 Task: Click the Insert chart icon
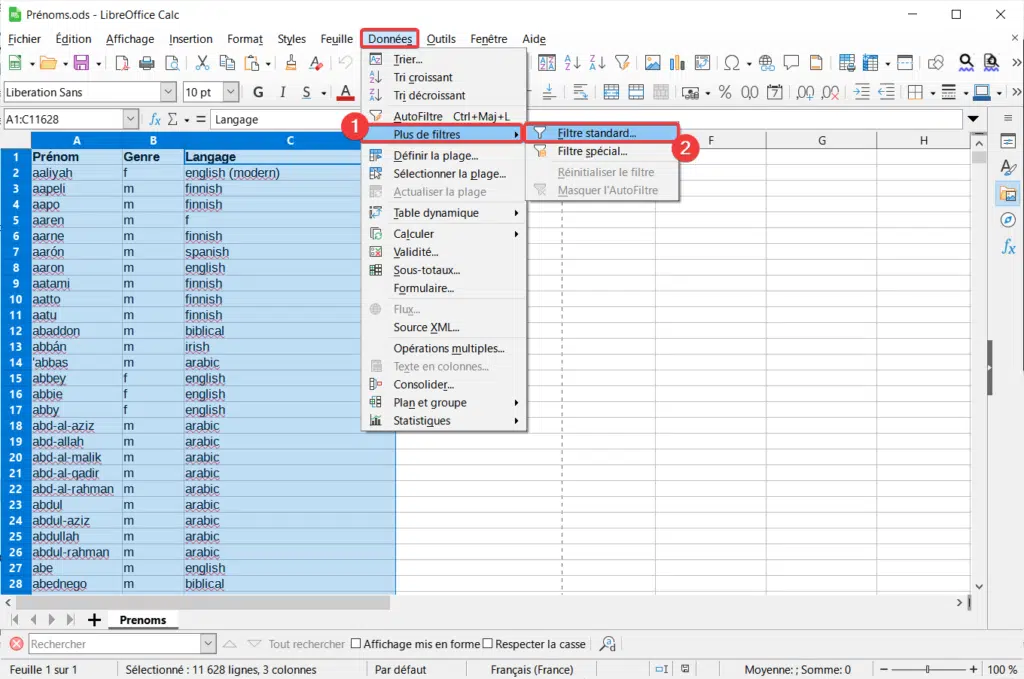pyautogui.click(x=677, y=63)
